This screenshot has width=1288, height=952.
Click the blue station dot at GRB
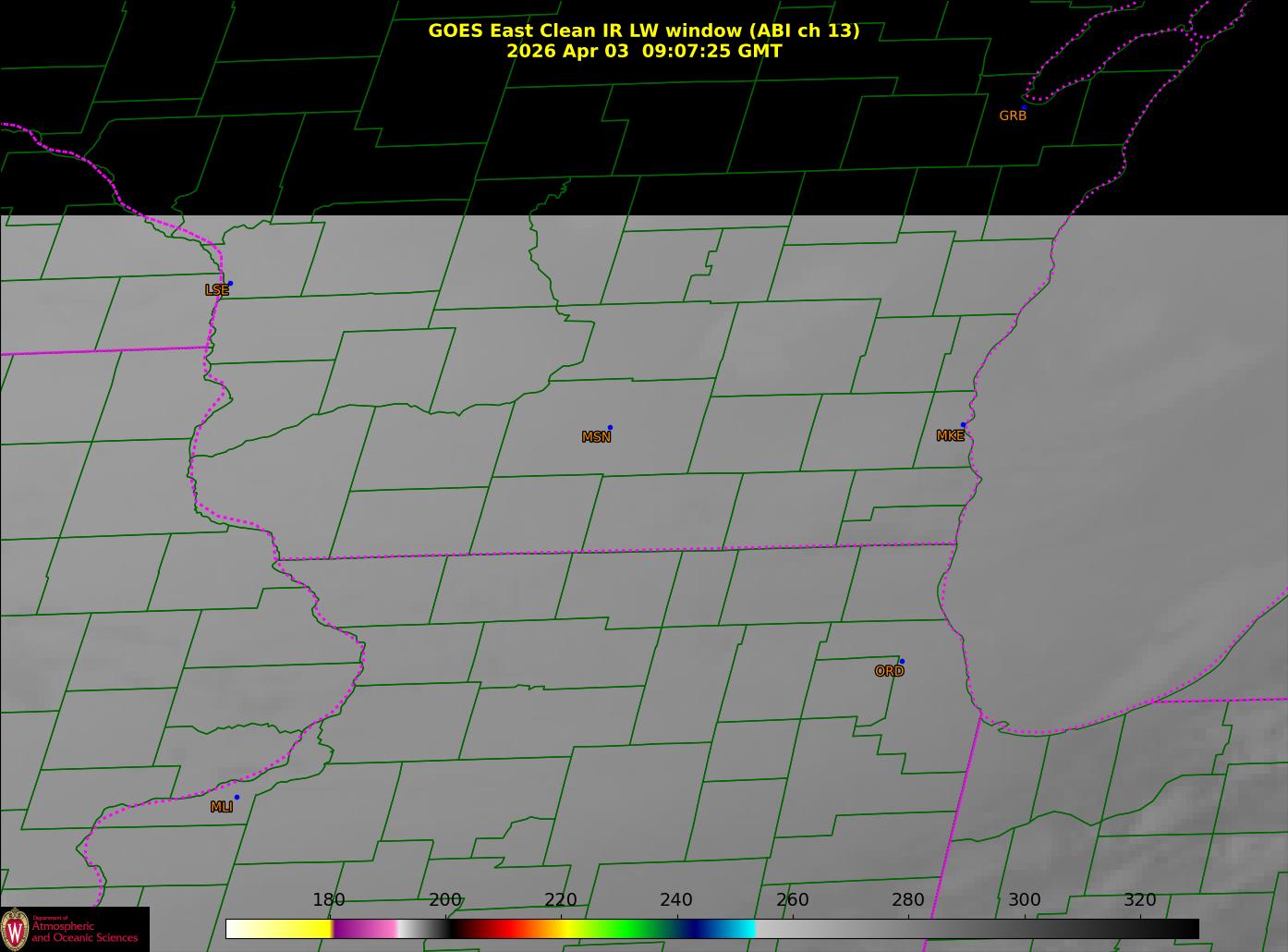pos(1024,108)
